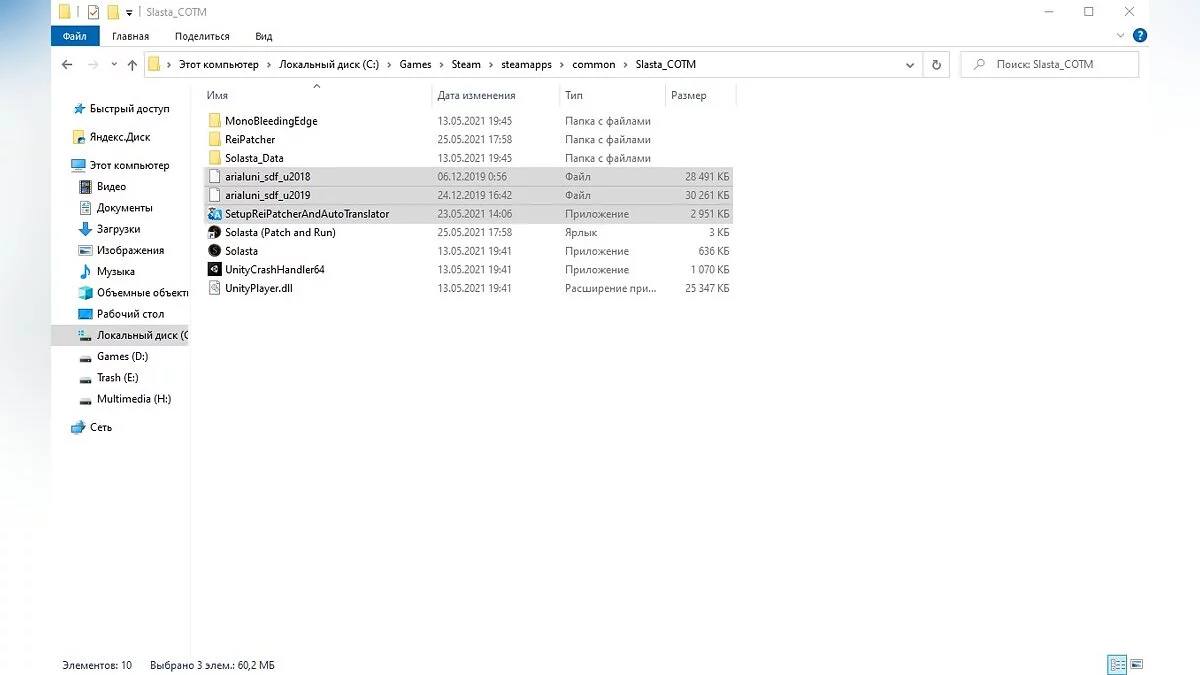Open the Quick Access Toolbar customize dropdown
Image resolution: width=1200 pixels, height=675 pixels.
click(129, 13)
